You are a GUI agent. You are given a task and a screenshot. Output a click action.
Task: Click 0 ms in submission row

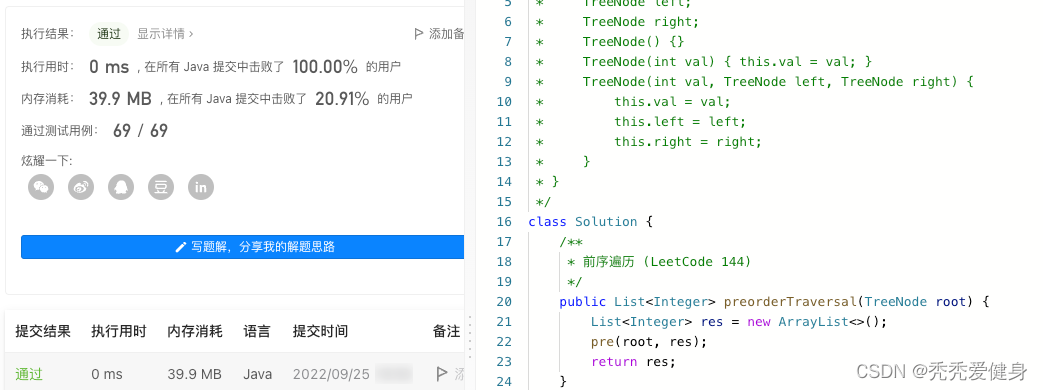coord(107,374)
